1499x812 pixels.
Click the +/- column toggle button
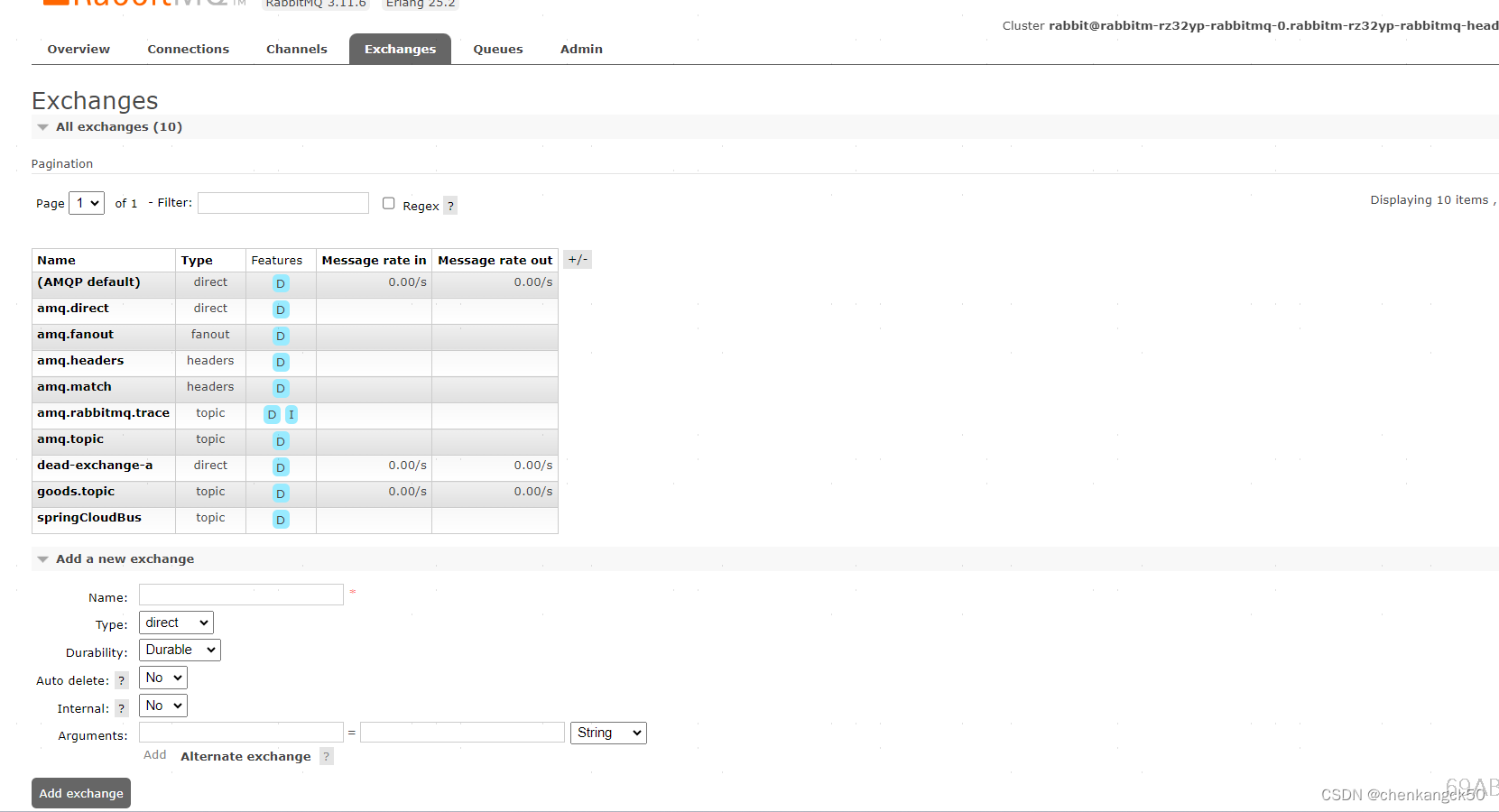coord(578,260)
